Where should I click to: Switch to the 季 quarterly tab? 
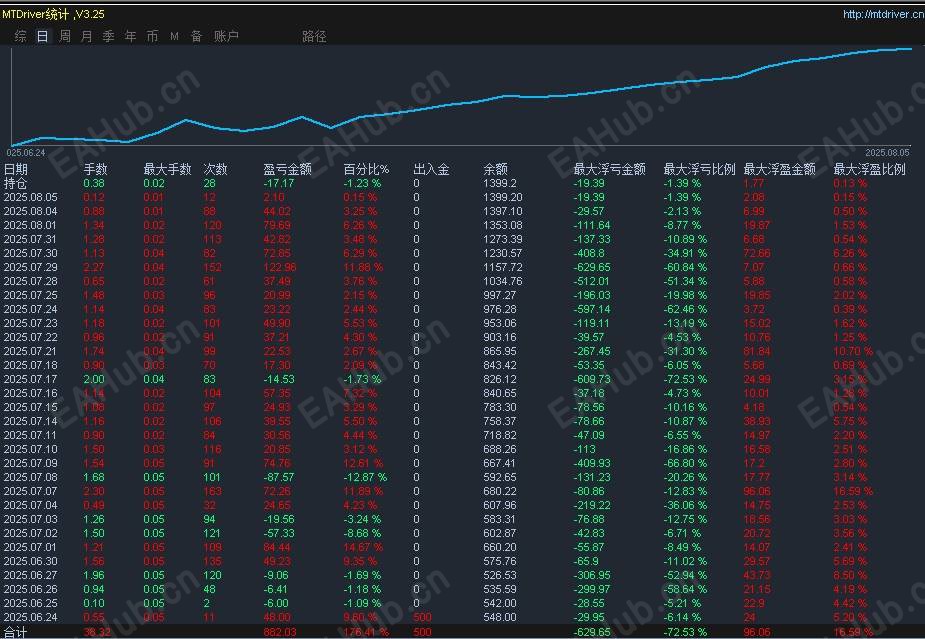109,36
